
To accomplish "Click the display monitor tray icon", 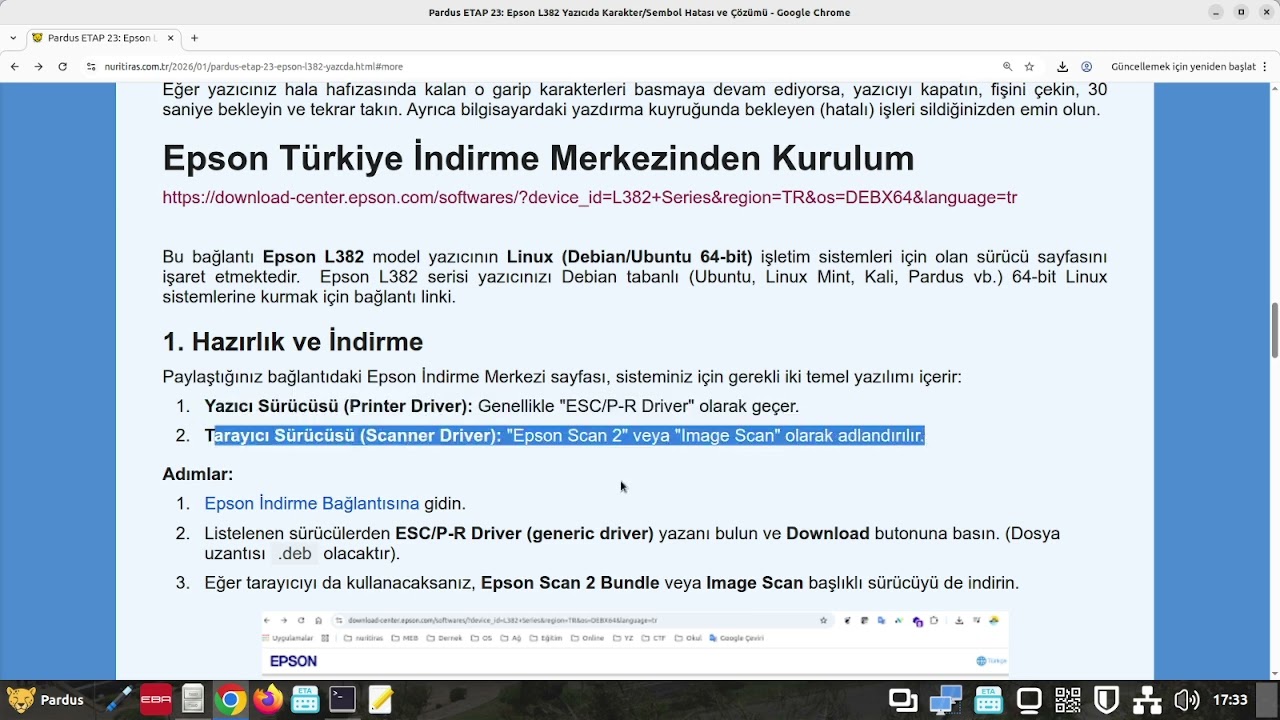I will pyautogui.click(x=1028, y=700).
